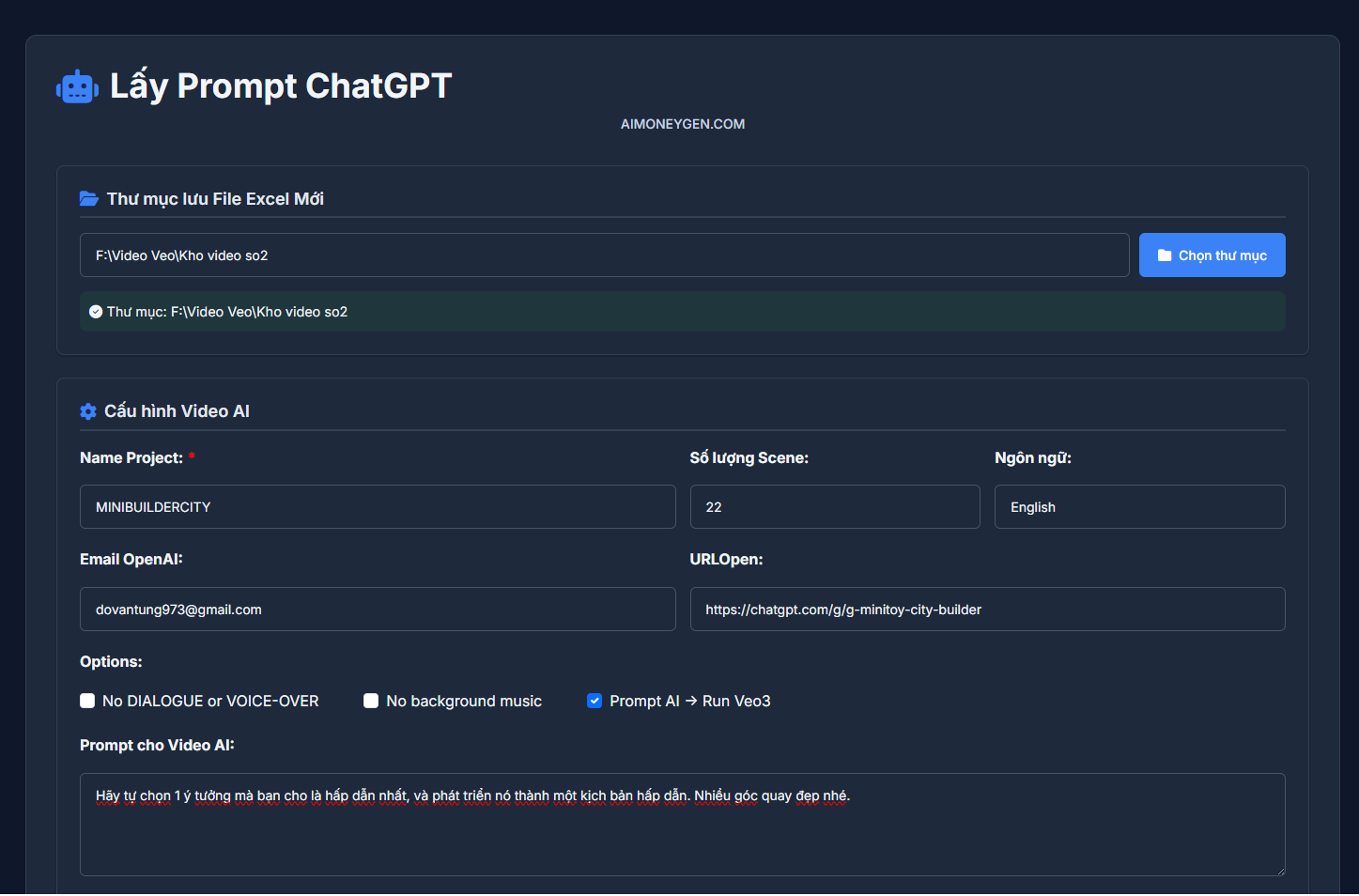
Task: Click the open-folder icon in the Thư mục header
Action: [x=89, y=199]
